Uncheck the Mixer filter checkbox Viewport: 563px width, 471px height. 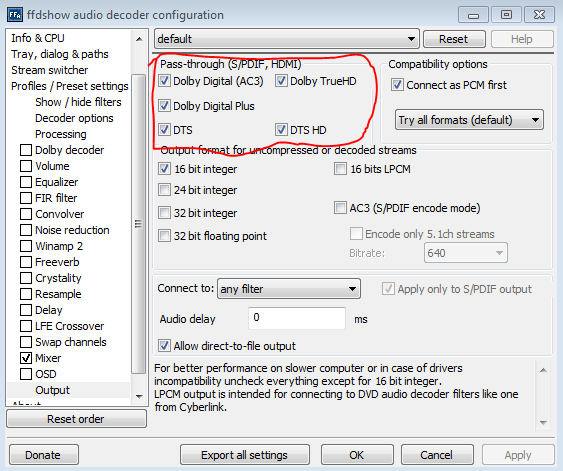click(x=25, y=358)
